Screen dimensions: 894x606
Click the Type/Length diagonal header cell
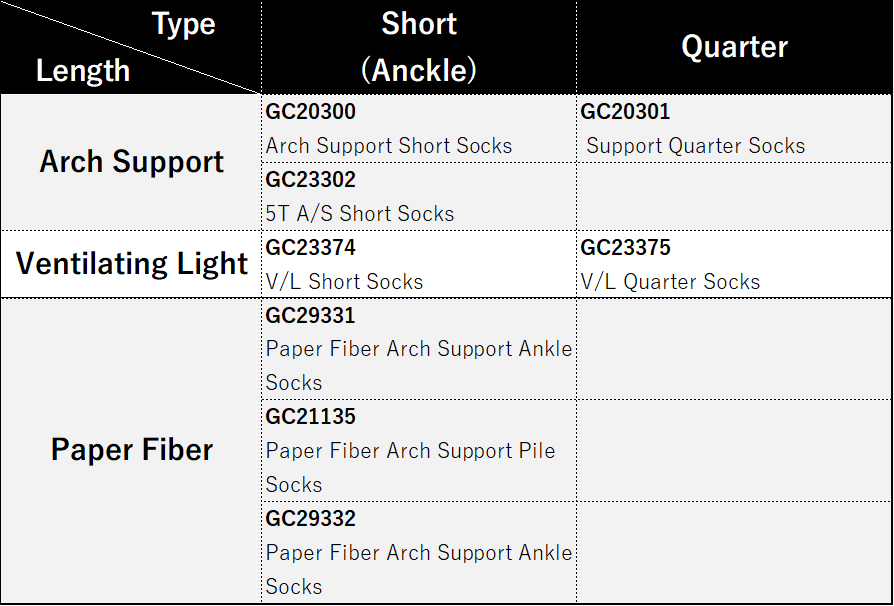click(130, 47)
